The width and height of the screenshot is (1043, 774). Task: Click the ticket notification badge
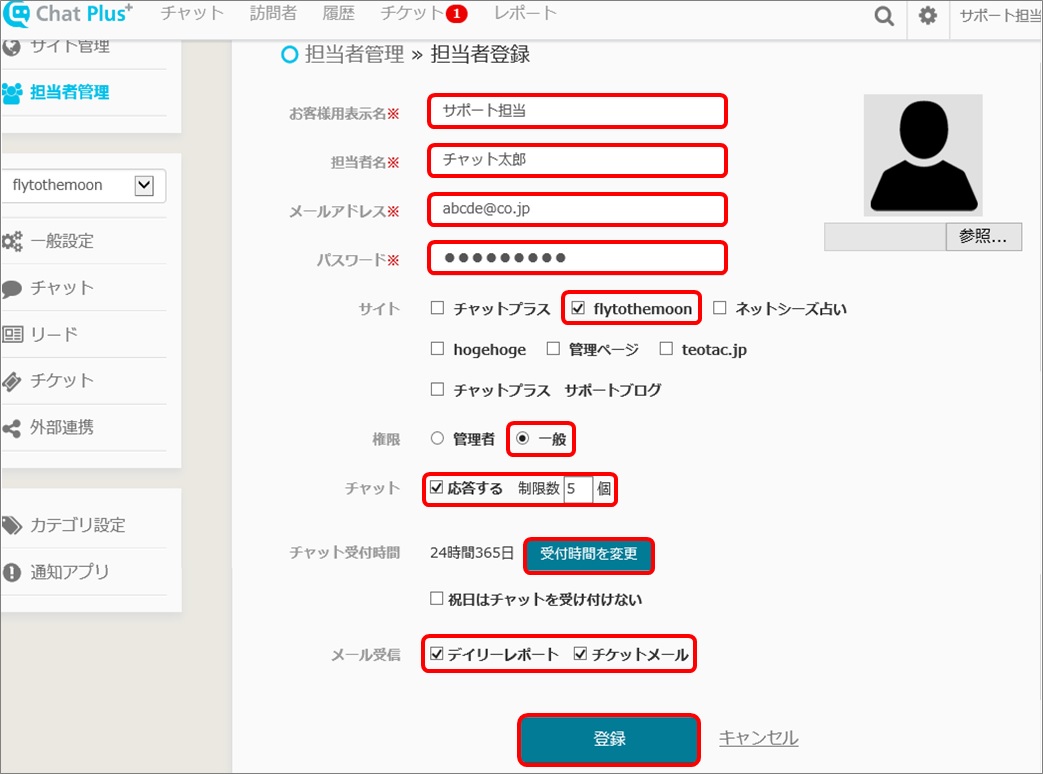pyautogui.click(x=456, y=13)
